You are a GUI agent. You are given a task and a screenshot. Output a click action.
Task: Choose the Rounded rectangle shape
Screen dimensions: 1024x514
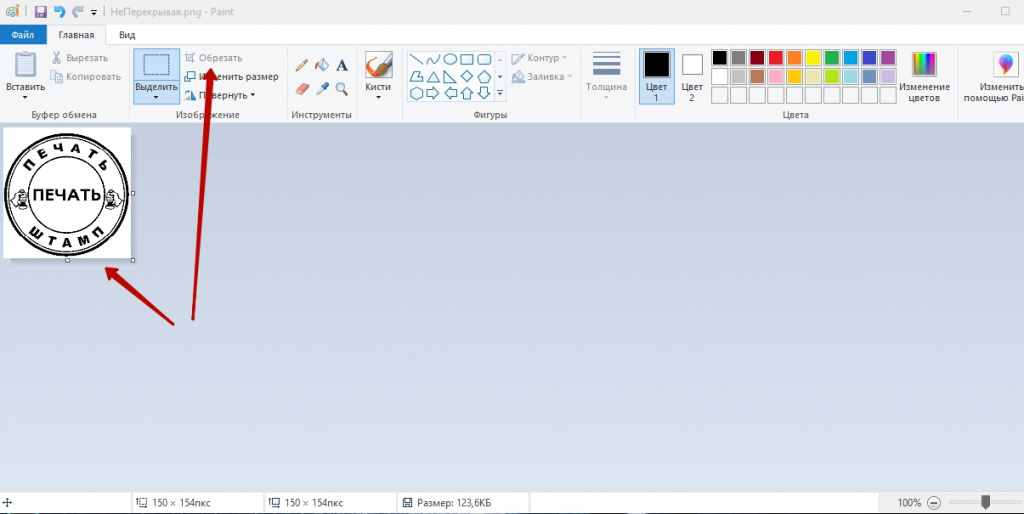(x=484, y=59)
